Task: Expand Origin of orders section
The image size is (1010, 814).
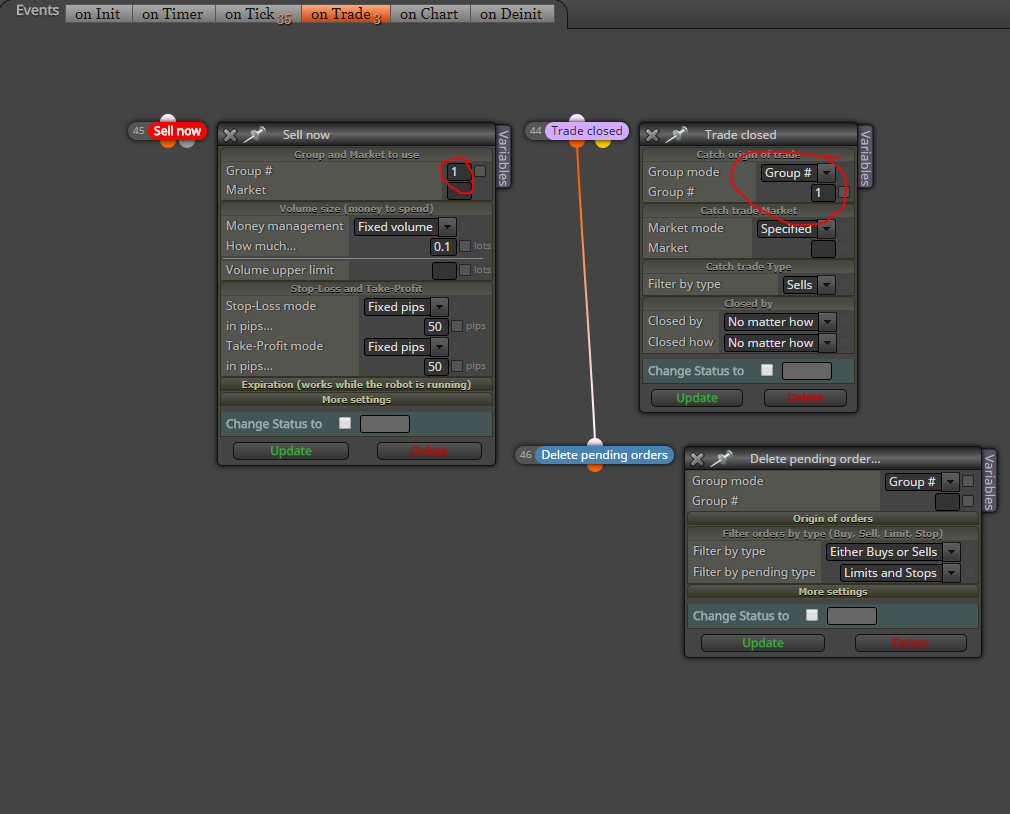Action: coord(832,518)
